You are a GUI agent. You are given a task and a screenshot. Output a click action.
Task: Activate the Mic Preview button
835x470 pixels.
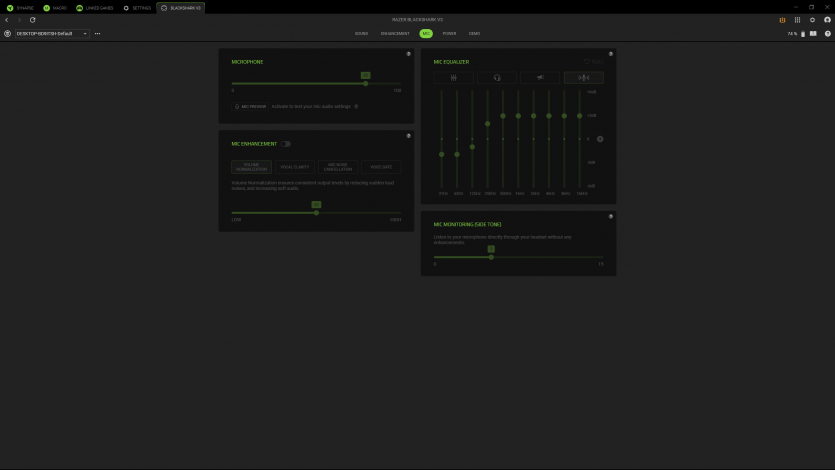[x=251, y=106]
